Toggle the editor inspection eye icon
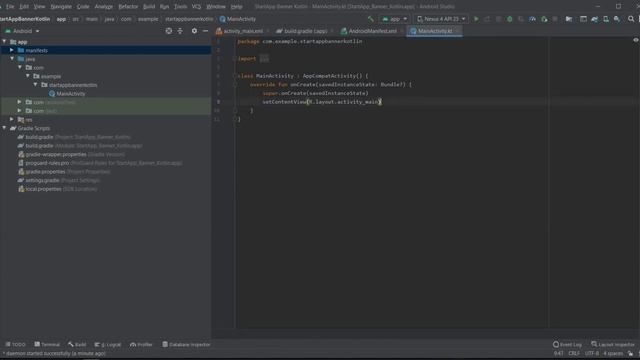 coord(636,40)
